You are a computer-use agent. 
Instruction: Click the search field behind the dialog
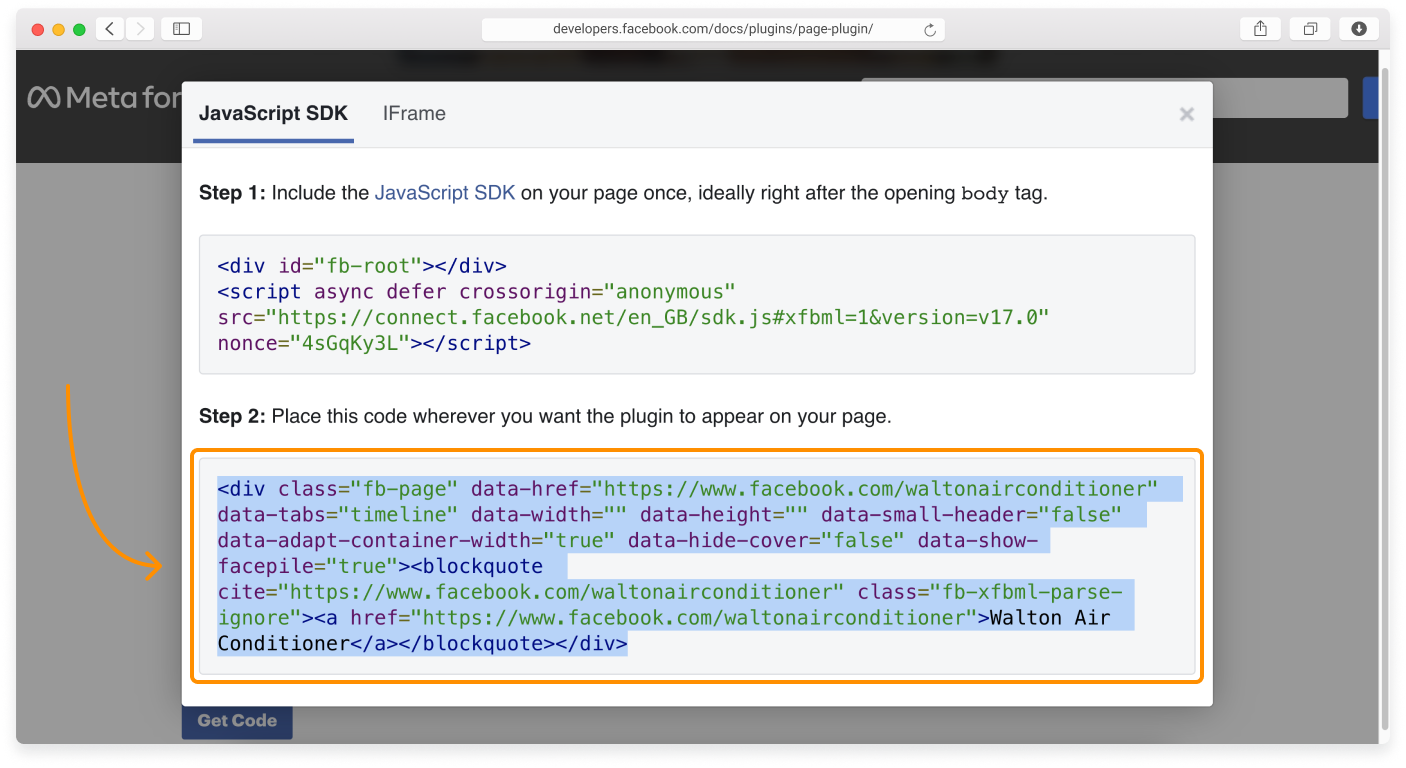(1280, 98)
